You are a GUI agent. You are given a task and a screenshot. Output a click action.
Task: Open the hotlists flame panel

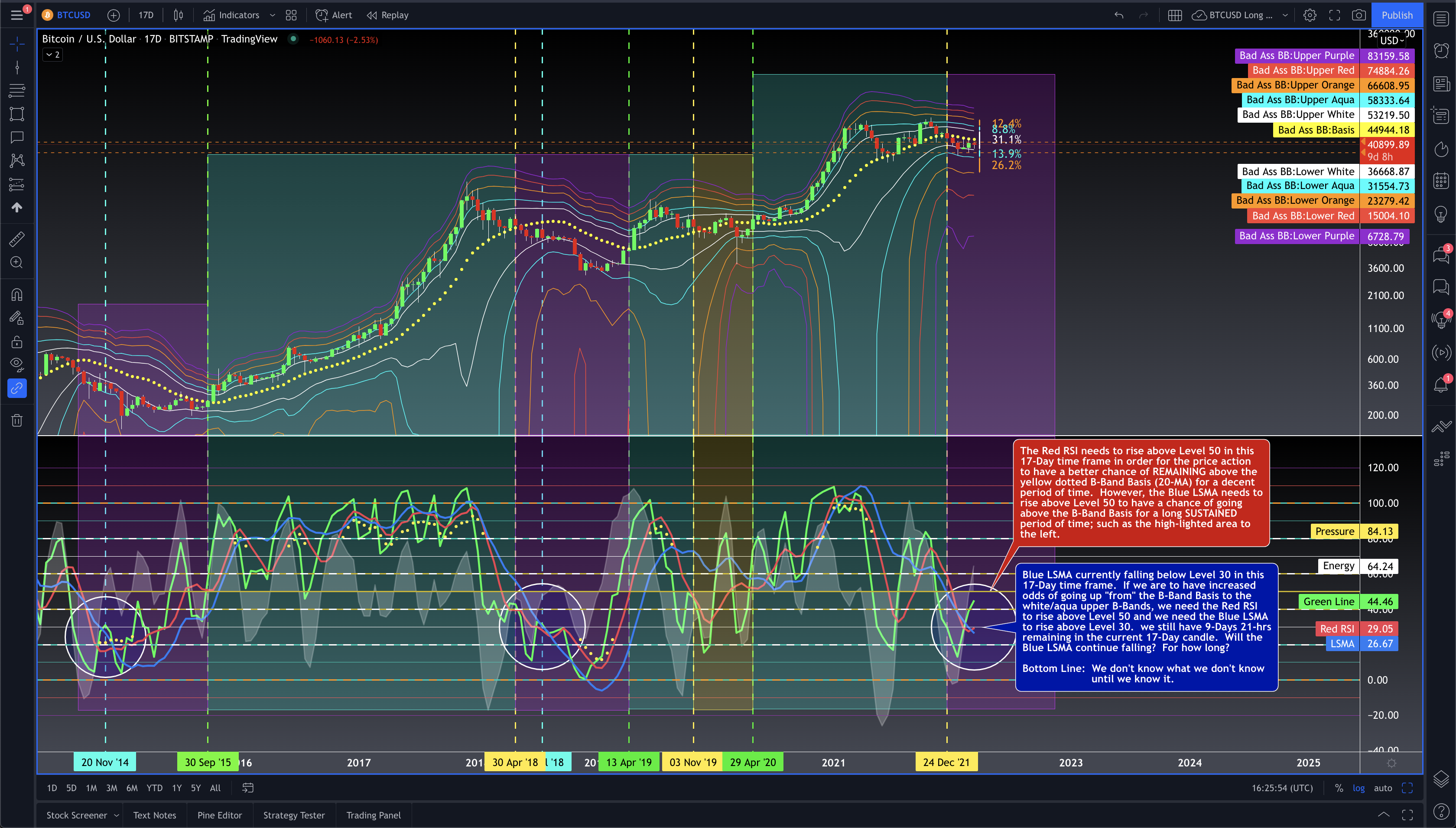click(x=1441, y=150)
